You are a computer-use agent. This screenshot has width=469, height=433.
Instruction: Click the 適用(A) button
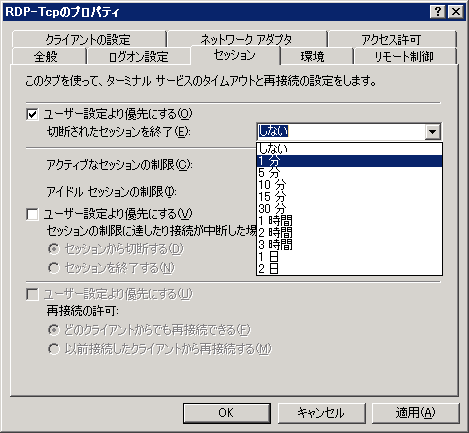[x=415, y=413]
